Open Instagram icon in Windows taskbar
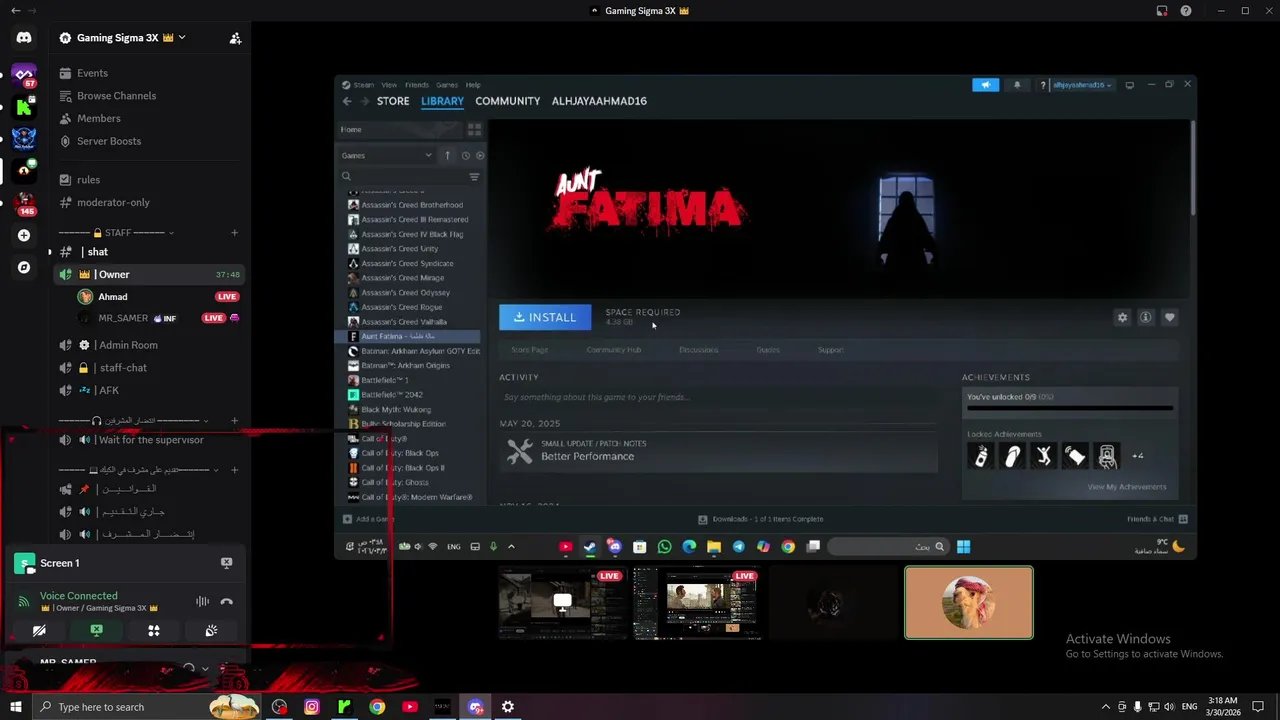Screen dimensions: 1280x720 311,707
